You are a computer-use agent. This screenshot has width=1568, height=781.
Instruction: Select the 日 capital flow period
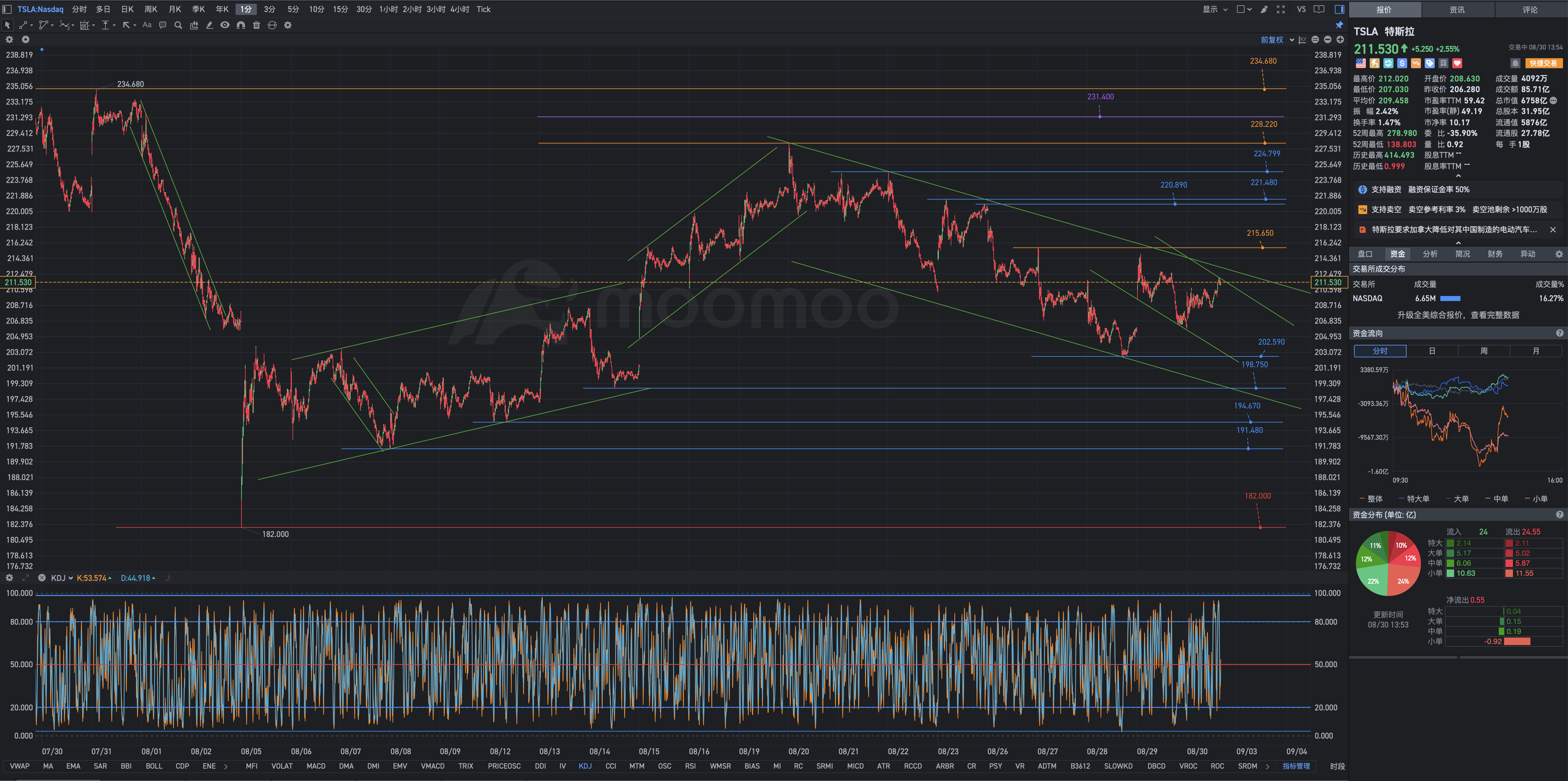tap(1432, 351)
